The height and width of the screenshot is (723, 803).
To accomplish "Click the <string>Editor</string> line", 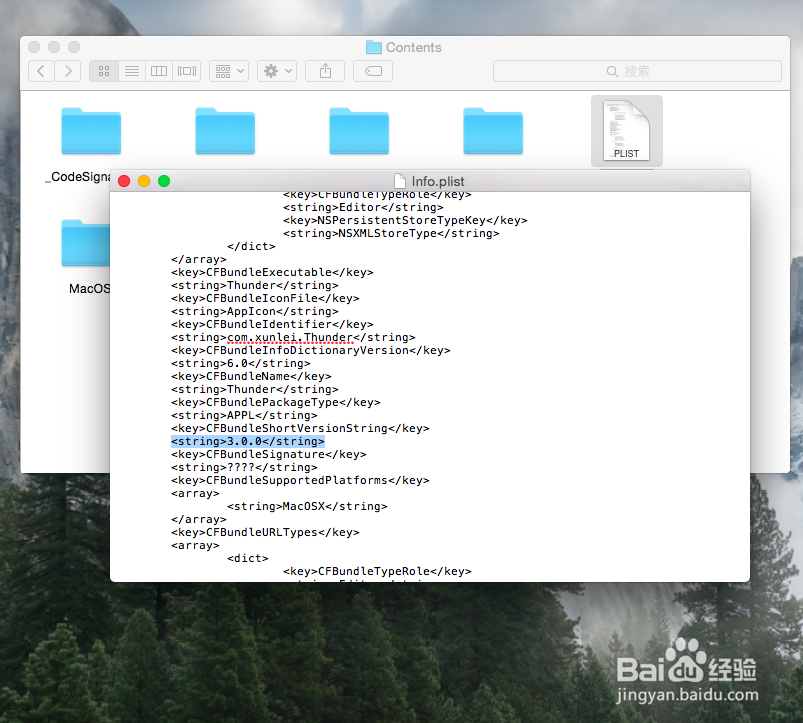I will tap(363, 207).
